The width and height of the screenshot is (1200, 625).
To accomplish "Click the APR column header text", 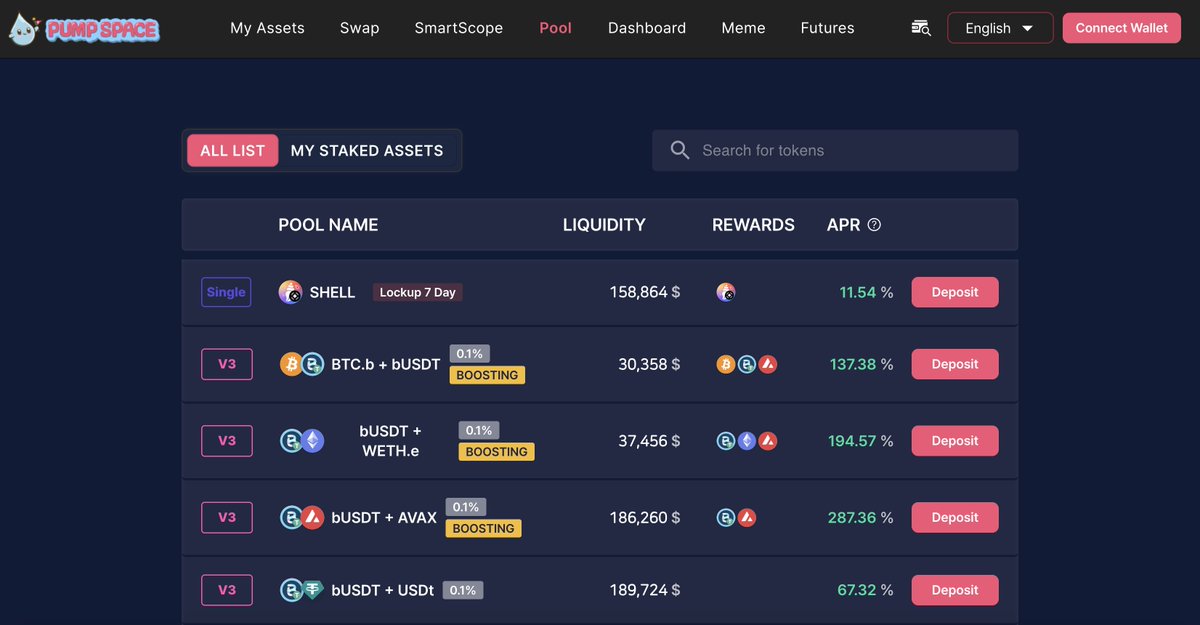I will click(843, 225).
